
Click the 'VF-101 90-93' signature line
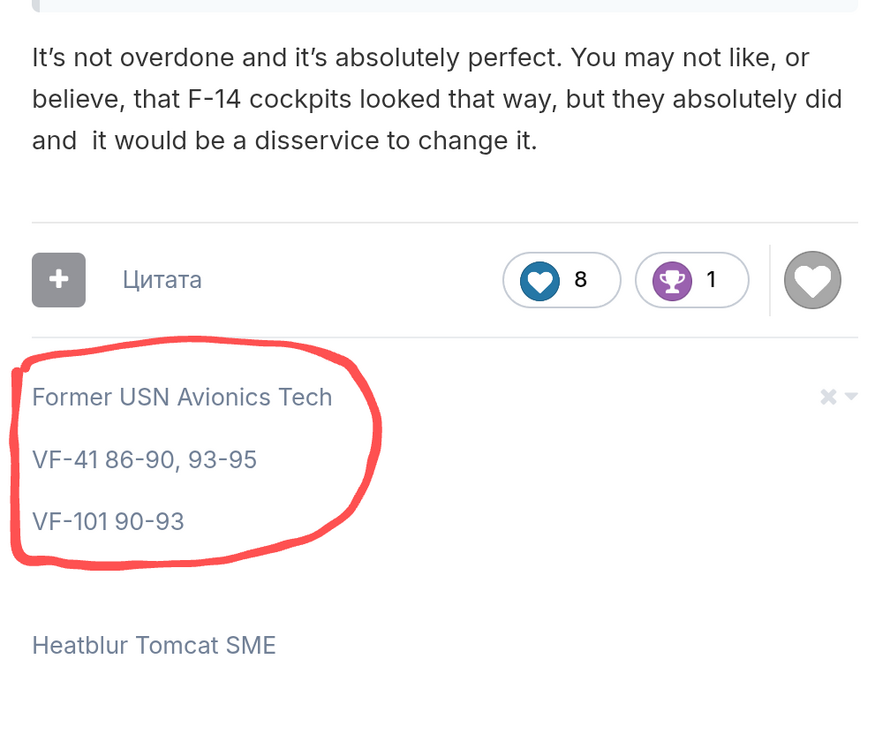[x=108, y=521]
